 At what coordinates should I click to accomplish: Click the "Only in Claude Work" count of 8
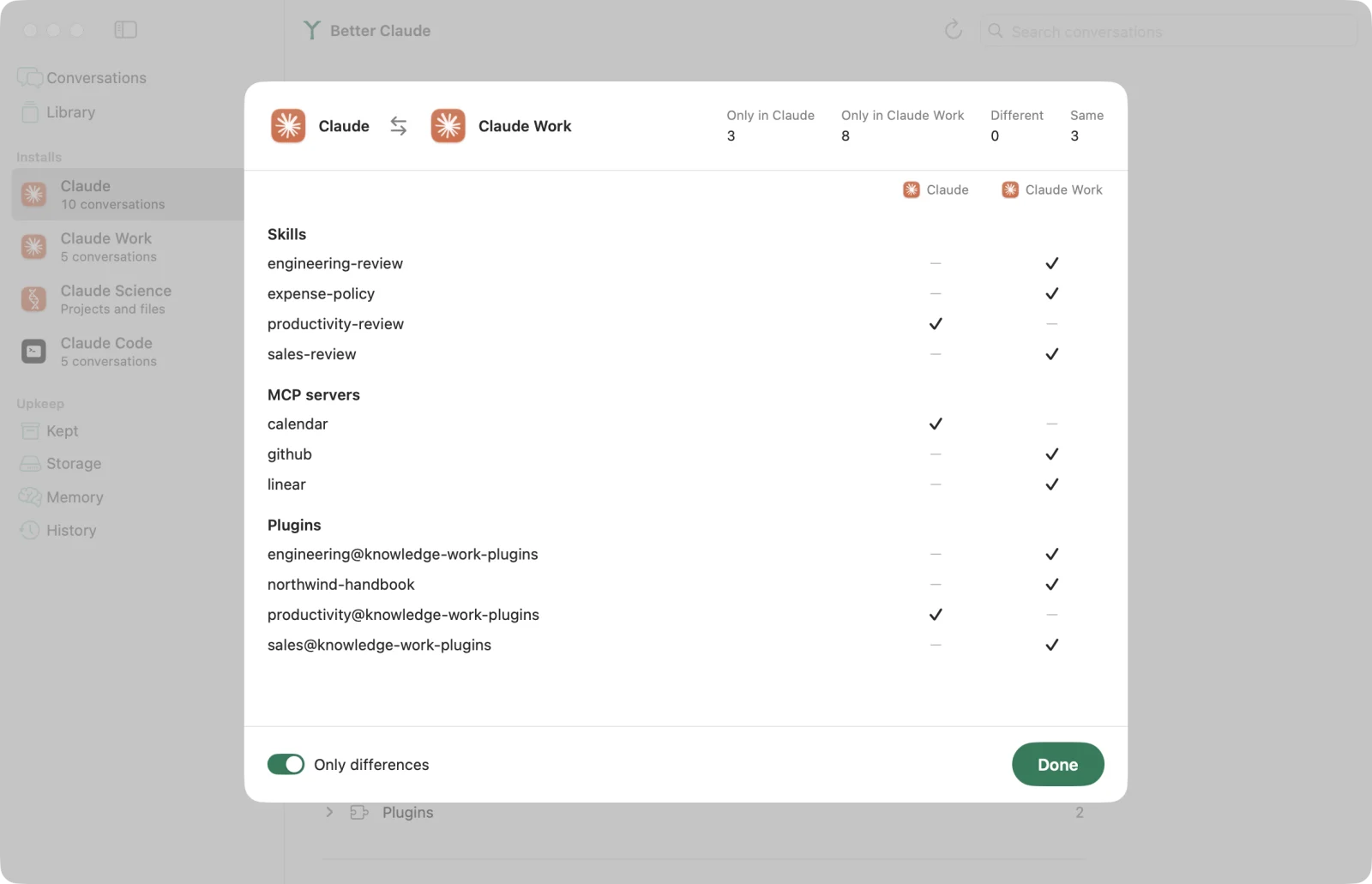(x=845, y=136)
